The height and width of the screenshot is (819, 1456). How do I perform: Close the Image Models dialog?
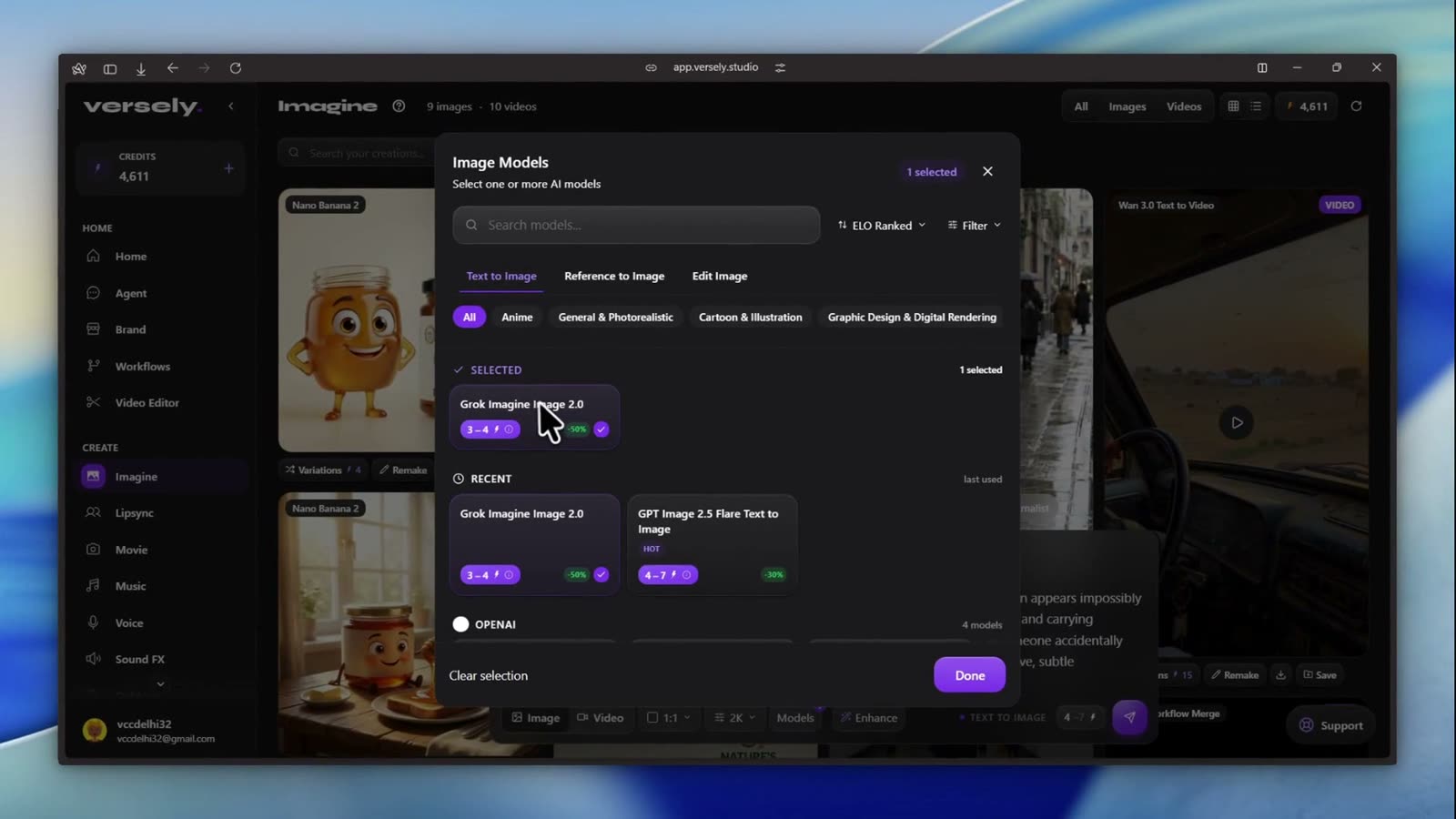(987, 171)
